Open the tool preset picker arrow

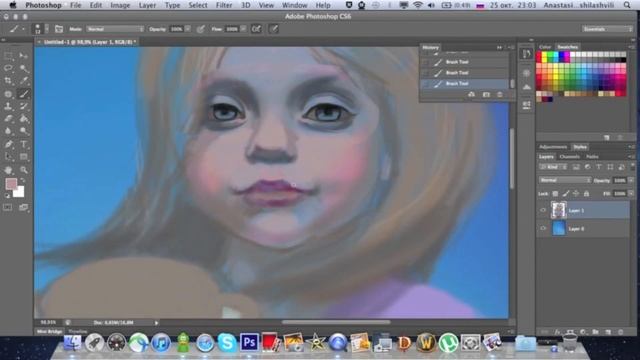pos(23,29)
